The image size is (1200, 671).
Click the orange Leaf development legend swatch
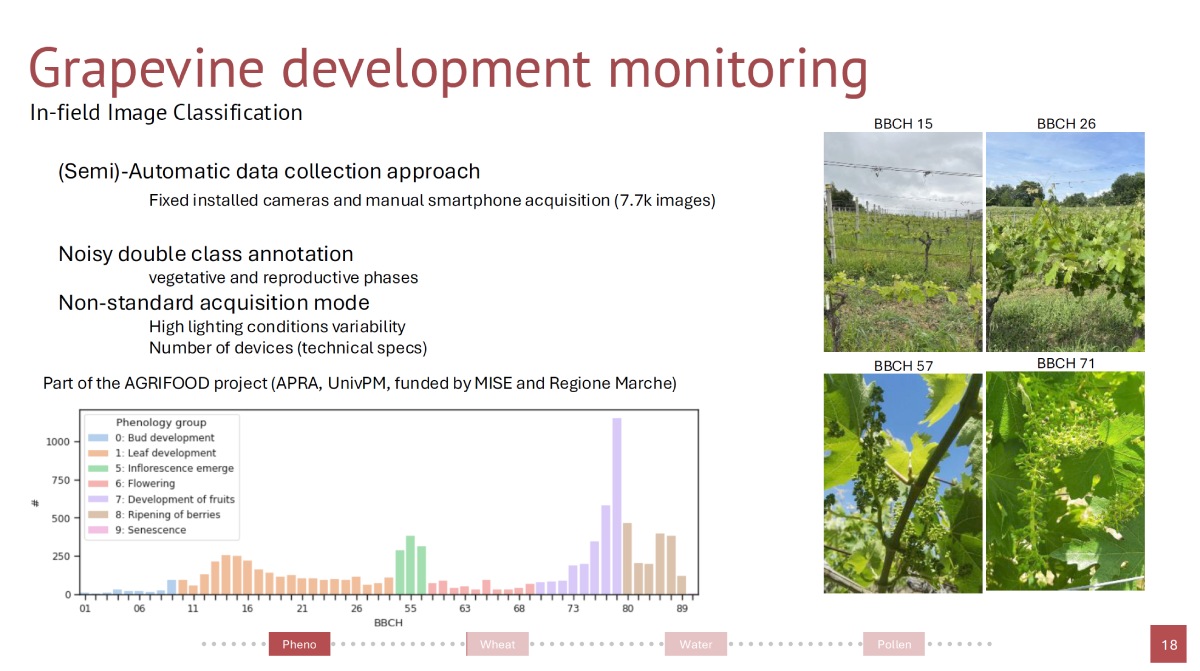click(x=99, y=453)
